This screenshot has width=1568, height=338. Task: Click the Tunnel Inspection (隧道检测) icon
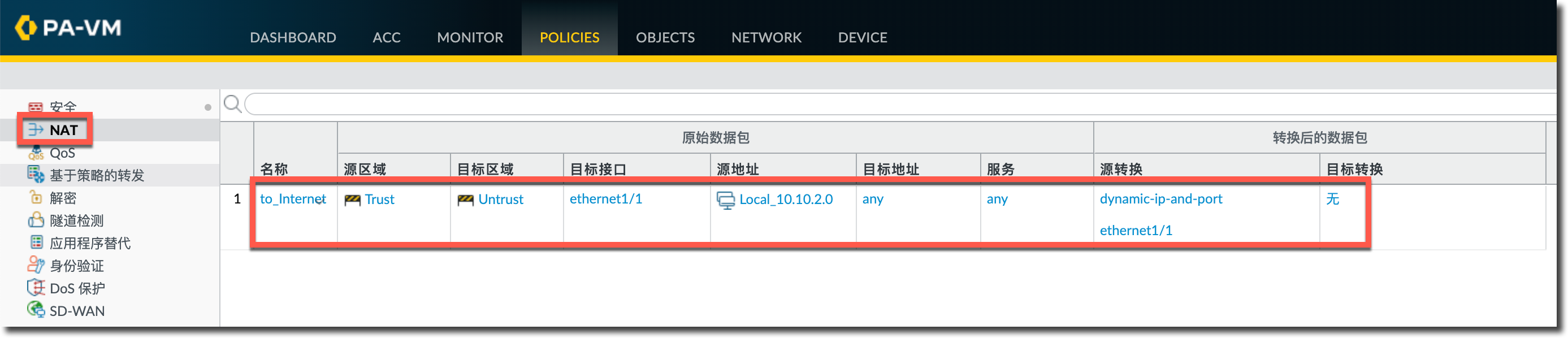35,220
